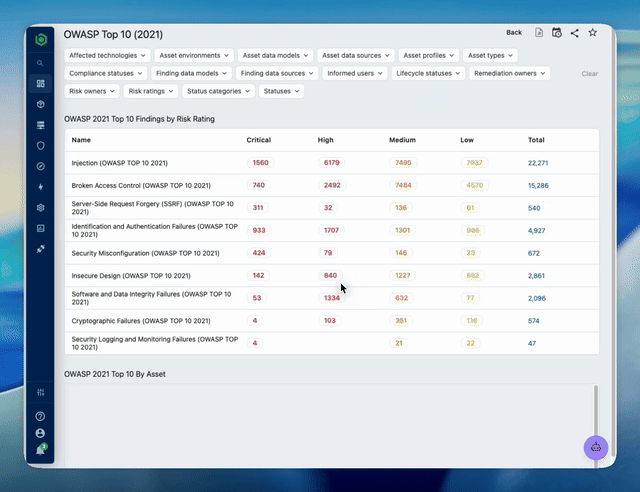Click SSRF total 540
Viewport: 640px width, 492px height.
pos(534,208)
